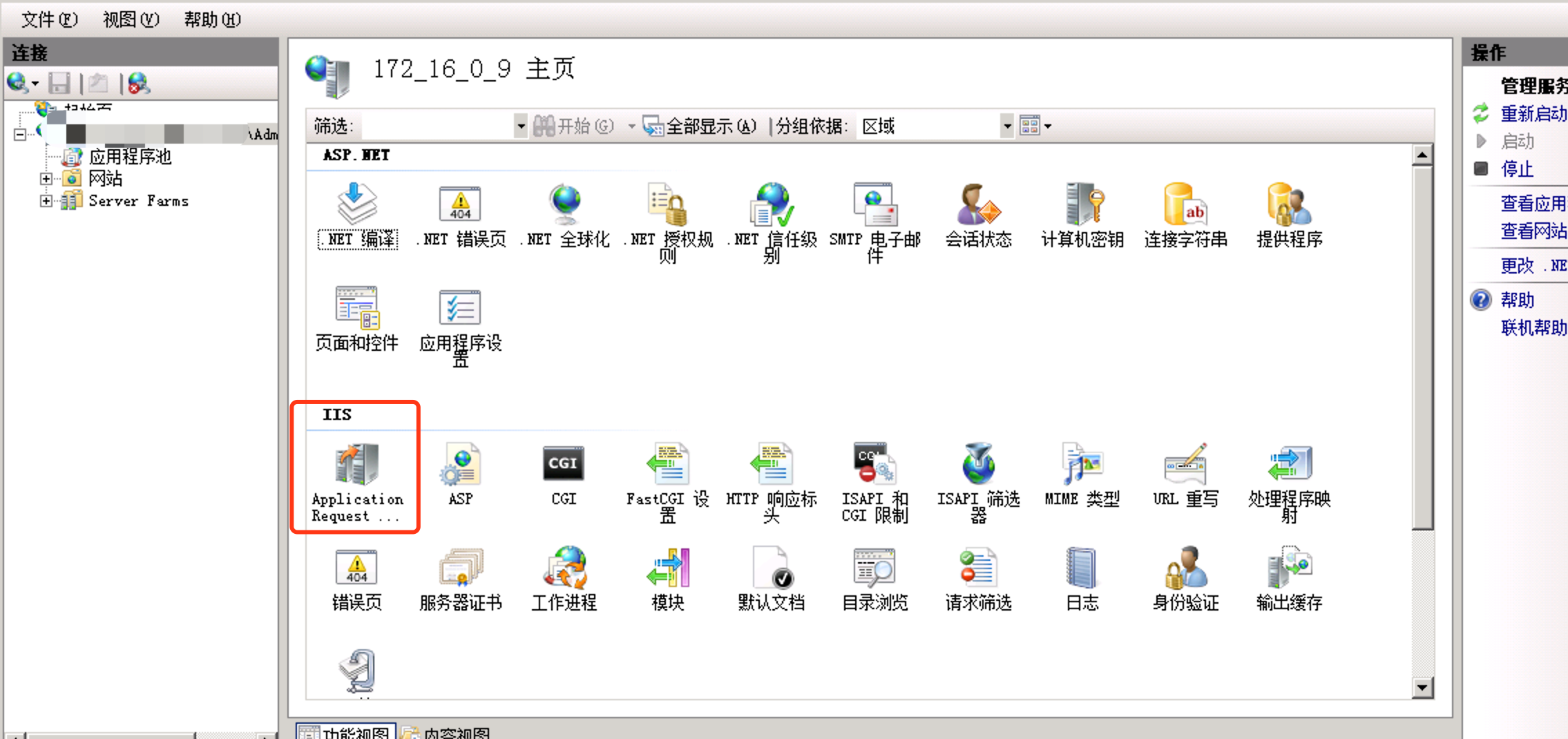Click the 停止 action
Viewport: 1568px width, 739px height.
1517,169
